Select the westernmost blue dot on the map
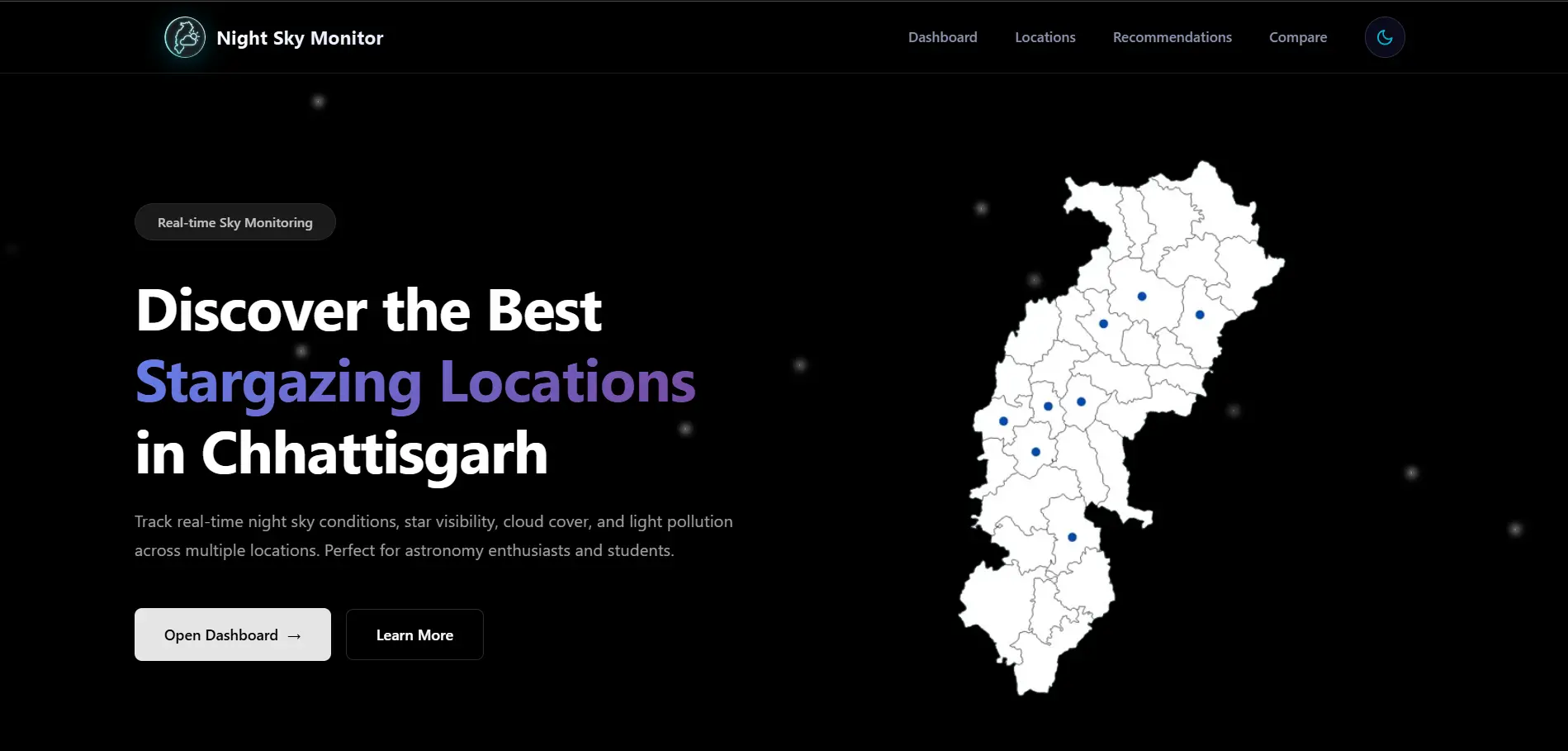This screenshot has width=1568, height=751. pyautogui.click(x=1003, y=421)
